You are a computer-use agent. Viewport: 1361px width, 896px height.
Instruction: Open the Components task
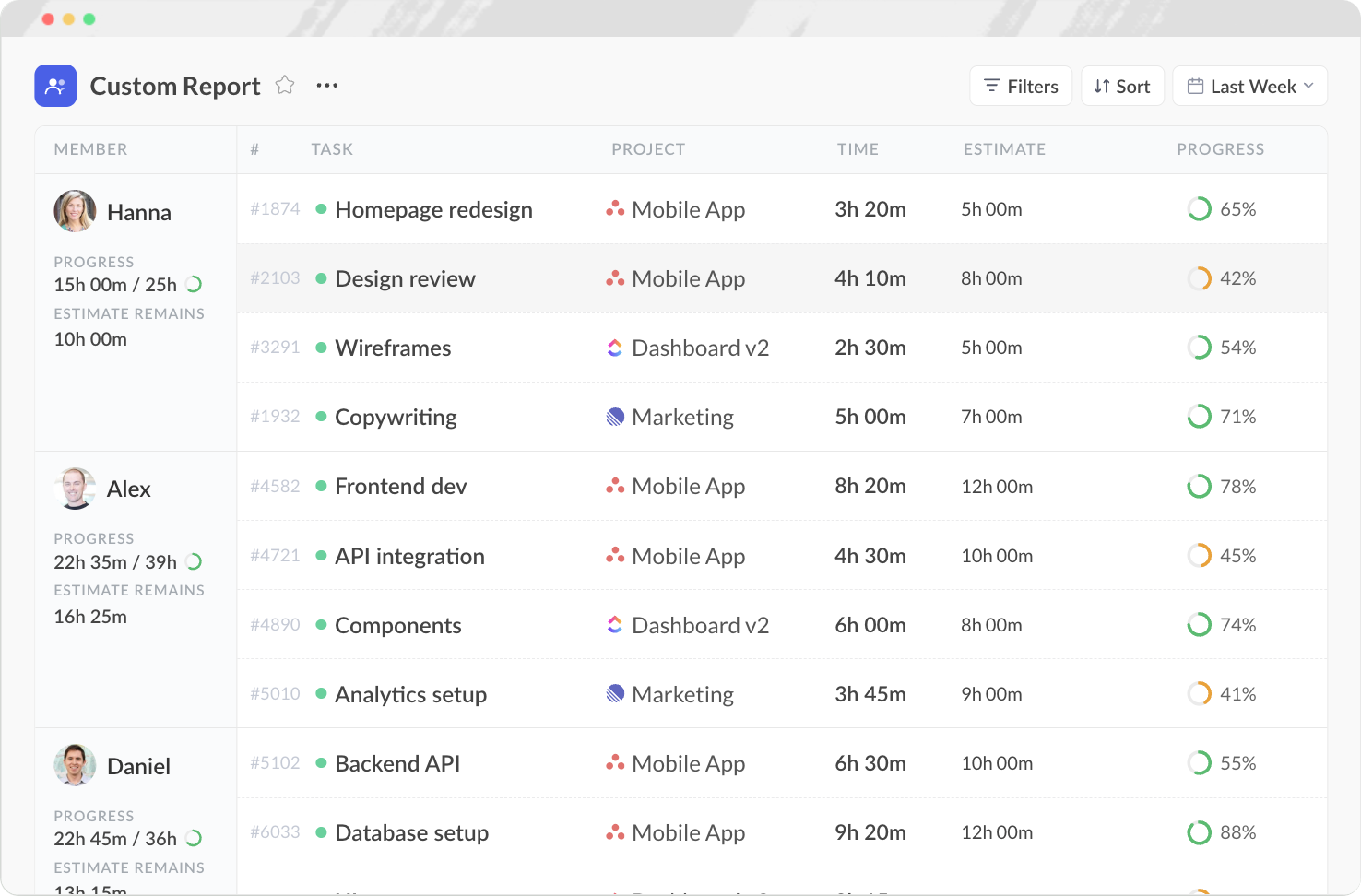(397, 626)
